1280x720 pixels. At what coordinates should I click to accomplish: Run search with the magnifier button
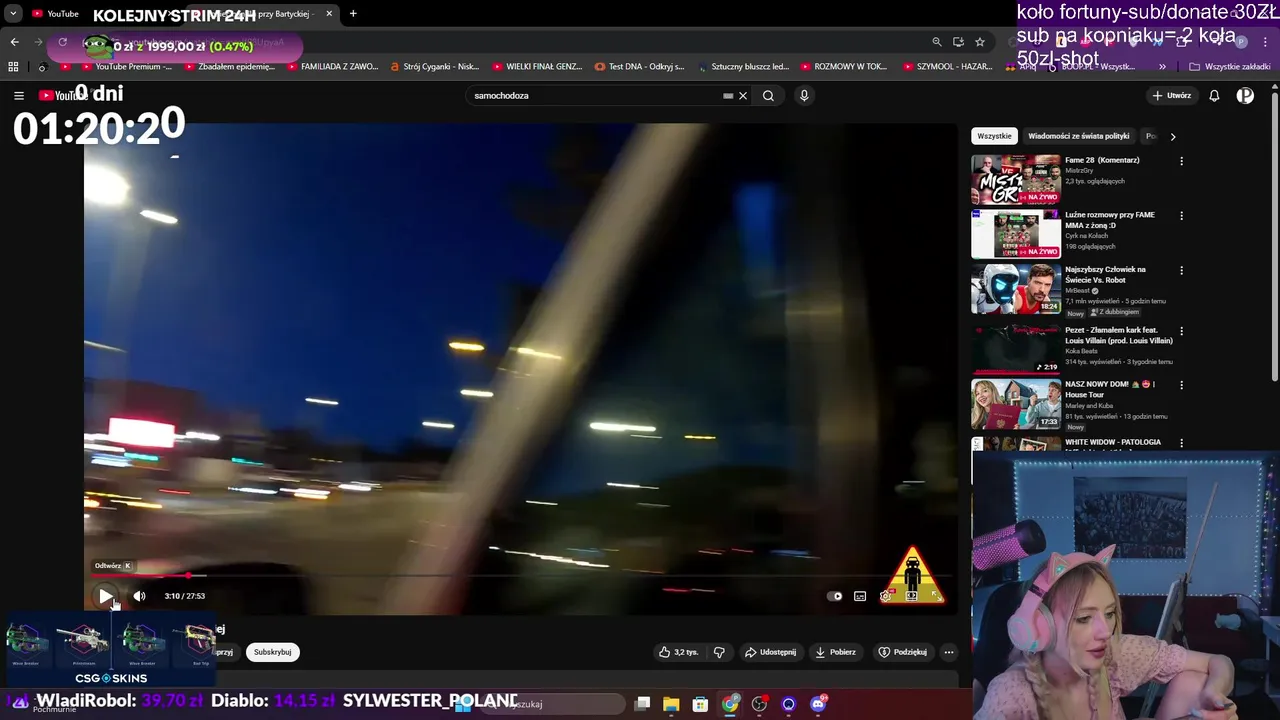coord(768,96)
